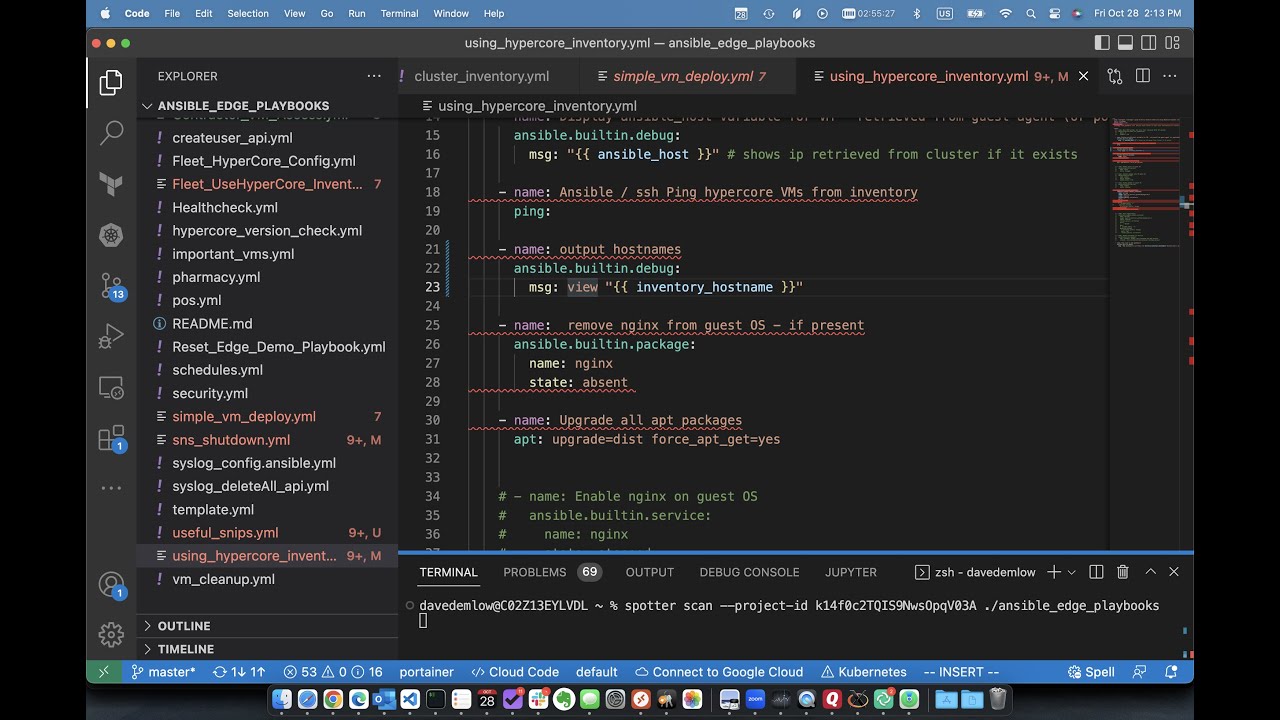
Task: Close the terminal panel
Action: pyautogui.click(x=1174, y=572)
